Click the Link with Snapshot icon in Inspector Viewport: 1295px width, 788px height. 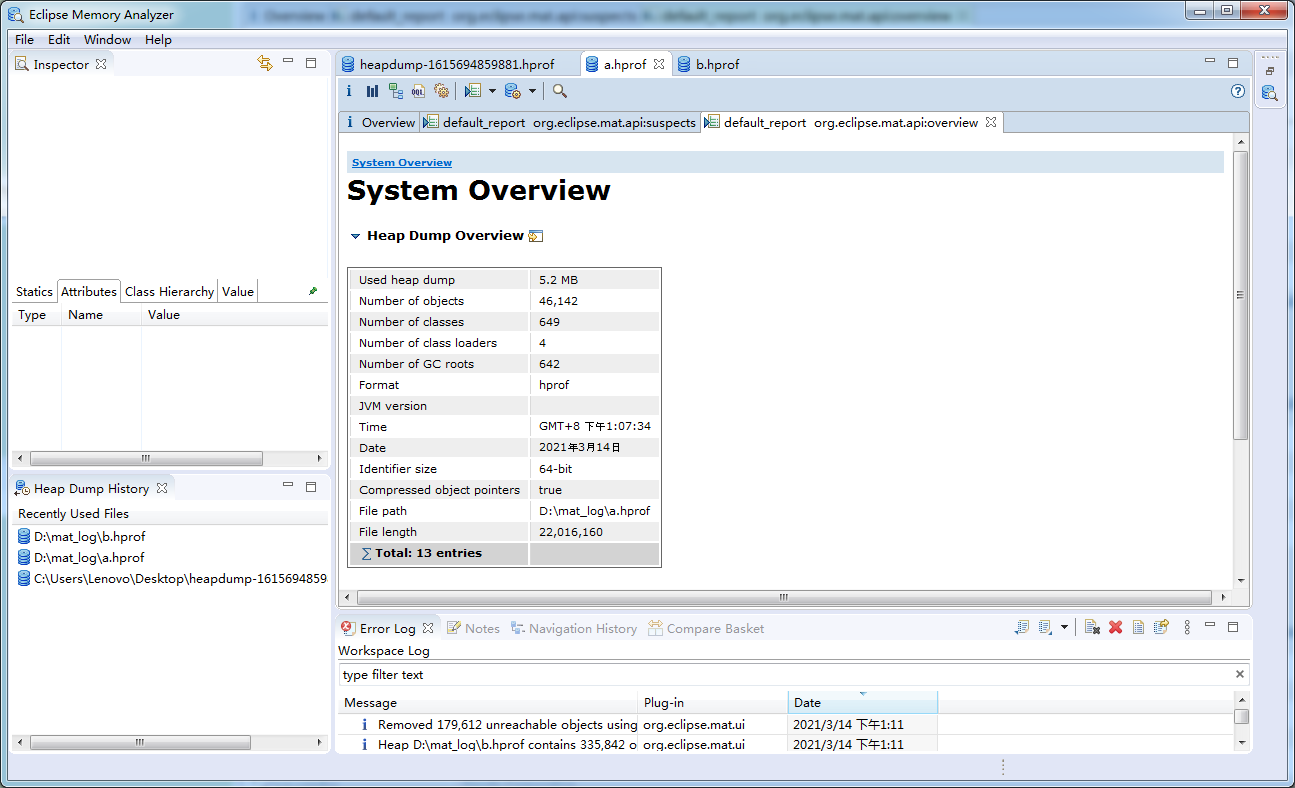click(265, 63)
